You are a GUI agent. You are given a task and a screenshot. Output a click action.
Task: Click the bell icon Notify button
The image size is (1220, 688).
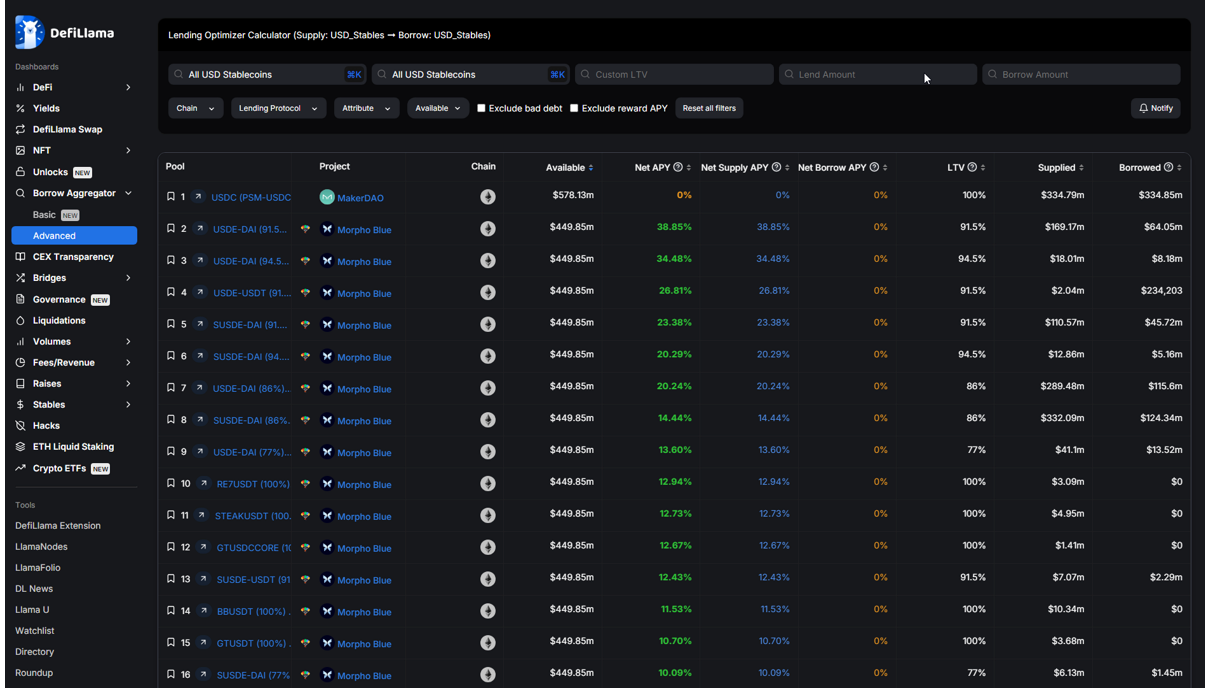tap(1155, 108)
